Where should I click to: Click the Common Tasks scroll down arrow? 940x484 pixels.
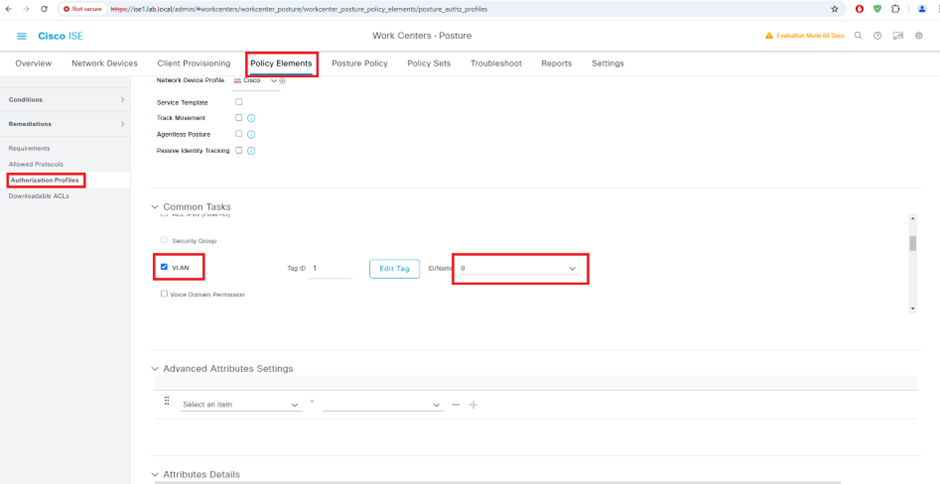tap(913, 308)
